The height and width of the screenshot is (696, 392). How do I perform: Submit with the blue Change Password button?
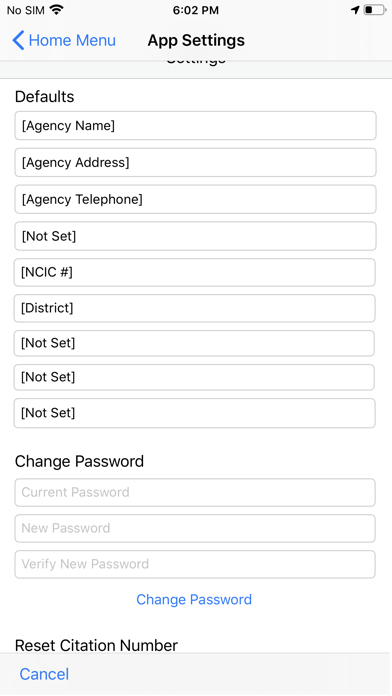194,600
